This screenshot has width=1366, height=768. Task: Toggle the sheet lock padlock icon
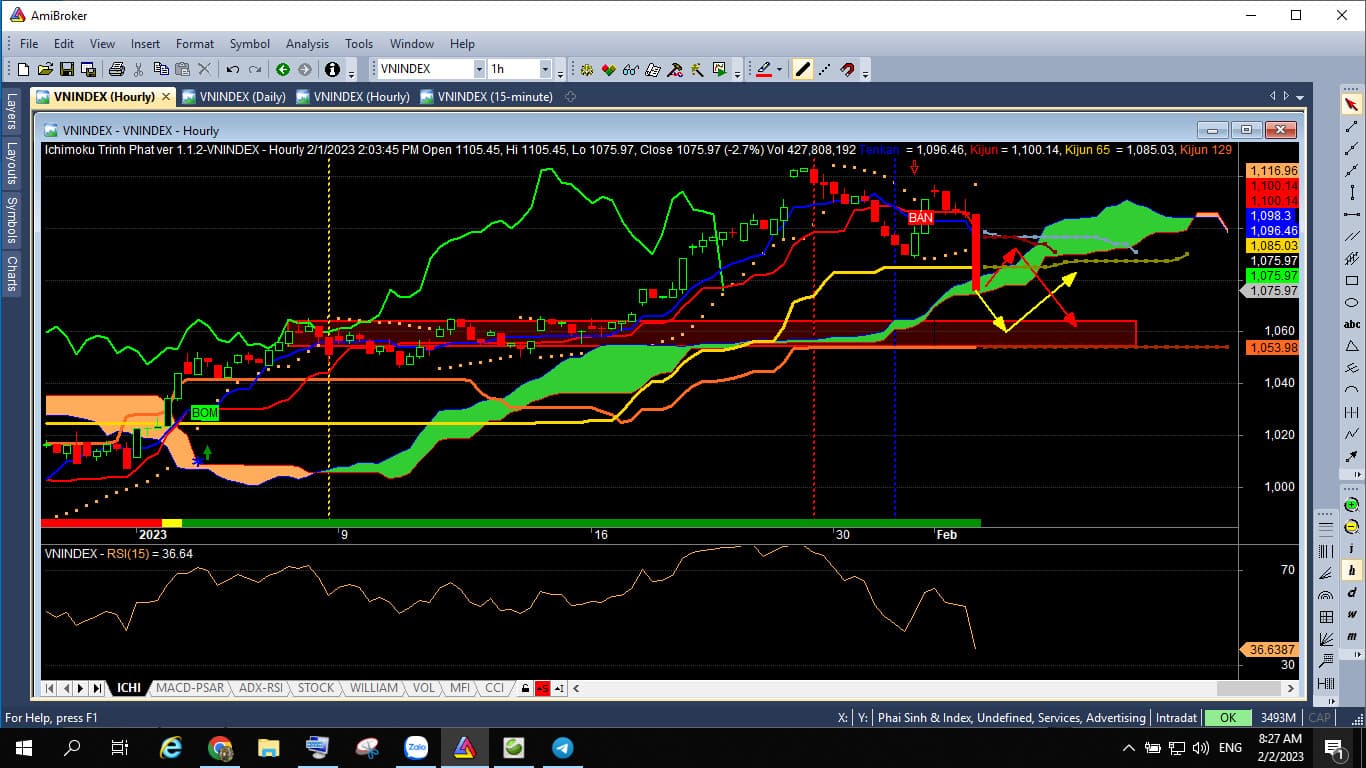[x=523, y=689]
